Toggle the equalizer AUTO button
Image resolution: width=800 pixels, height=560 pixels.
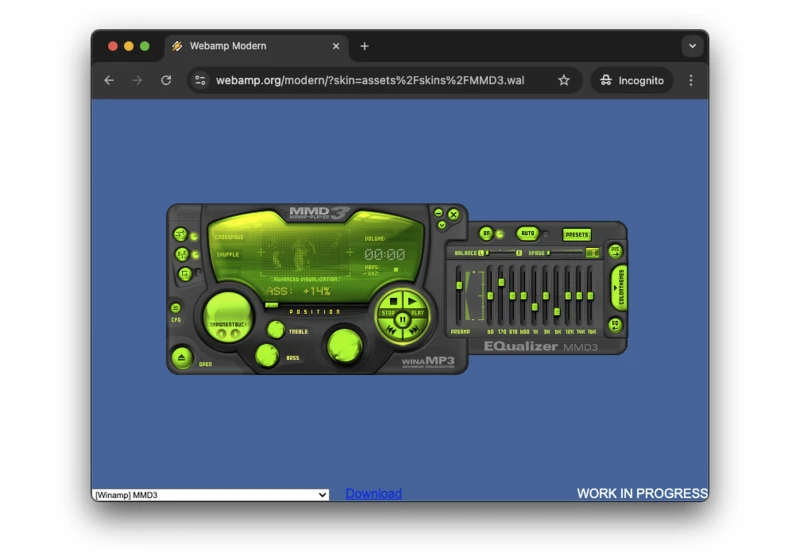pos(528,234)
